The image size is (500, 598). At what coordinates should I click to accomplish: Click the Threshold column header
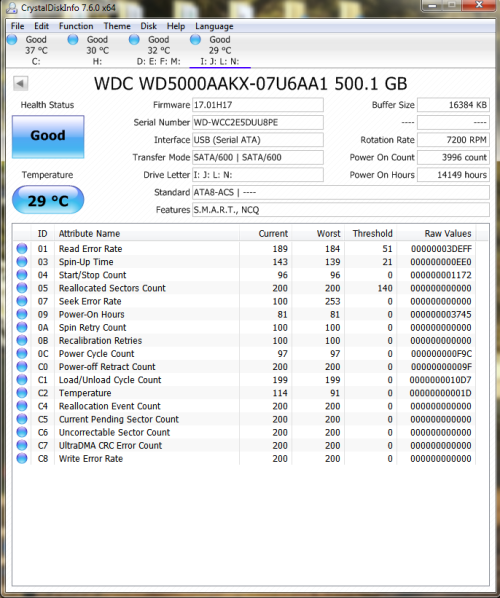coord(370,233)
